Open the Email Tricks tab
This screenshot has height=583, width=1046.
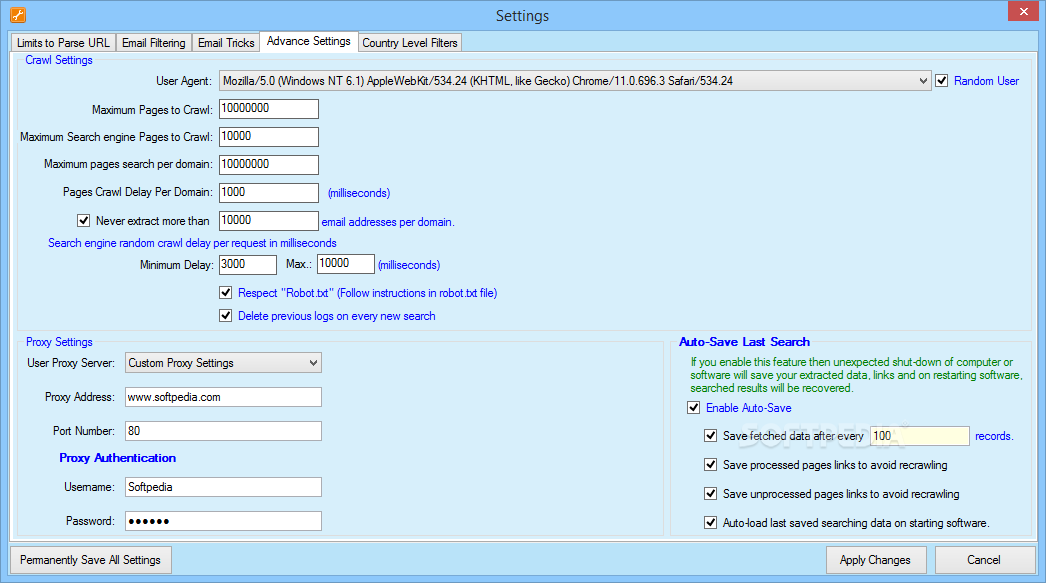pos(226,43)
